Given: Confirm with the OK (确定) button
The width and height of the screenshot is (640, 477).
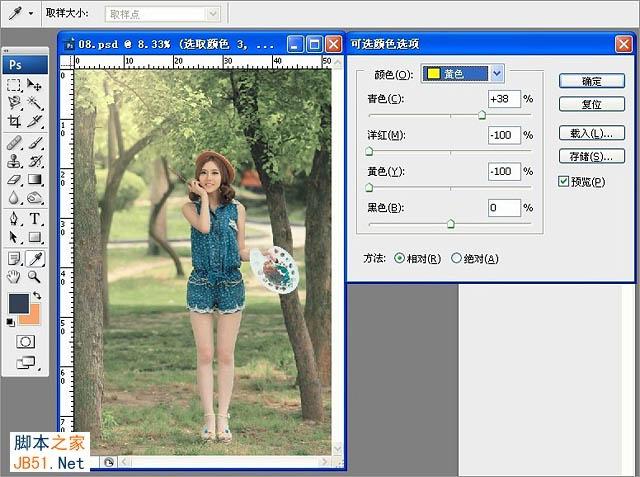Looking at the screenshot, I should tap(591, 81).
